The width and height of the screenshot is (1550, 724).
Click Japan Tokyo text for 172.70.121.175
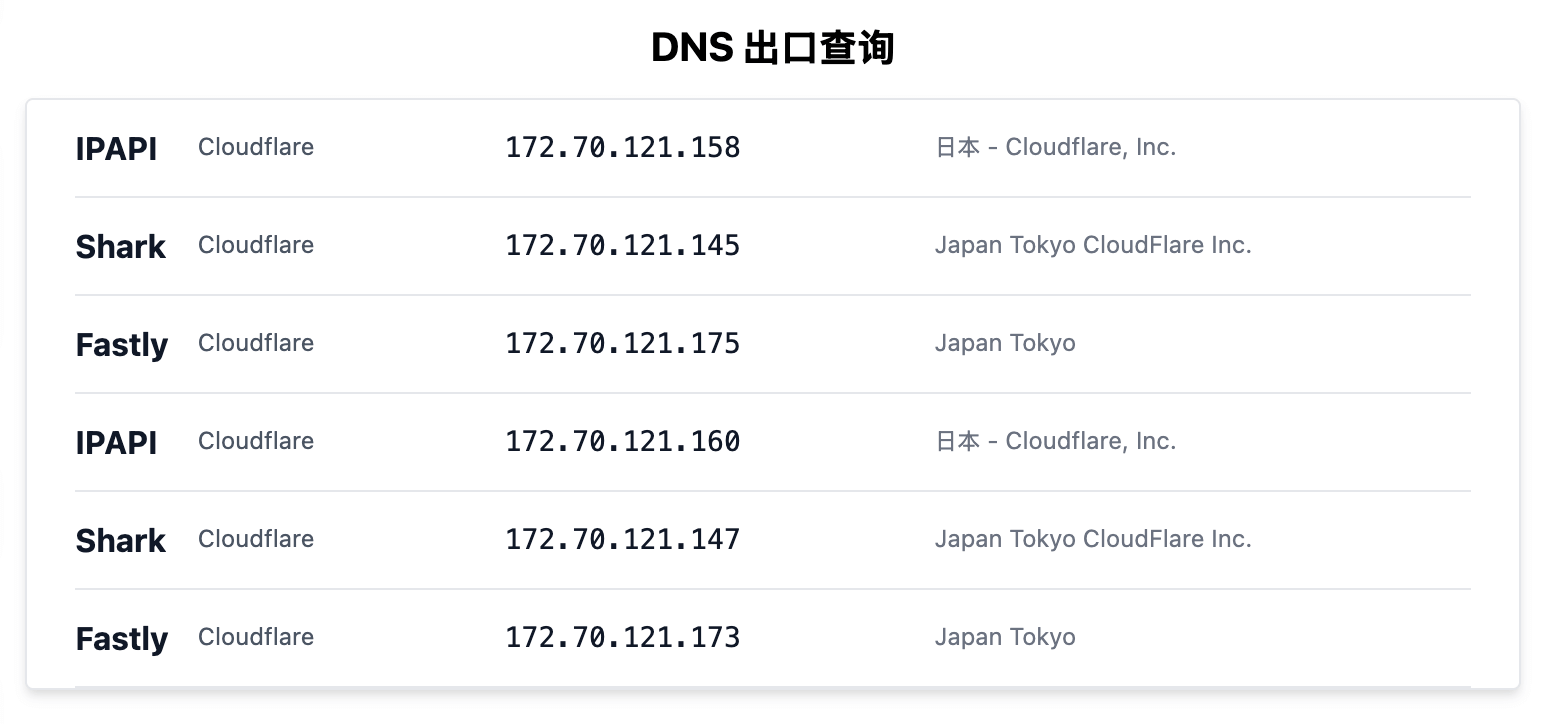(x=1005, y=344)
